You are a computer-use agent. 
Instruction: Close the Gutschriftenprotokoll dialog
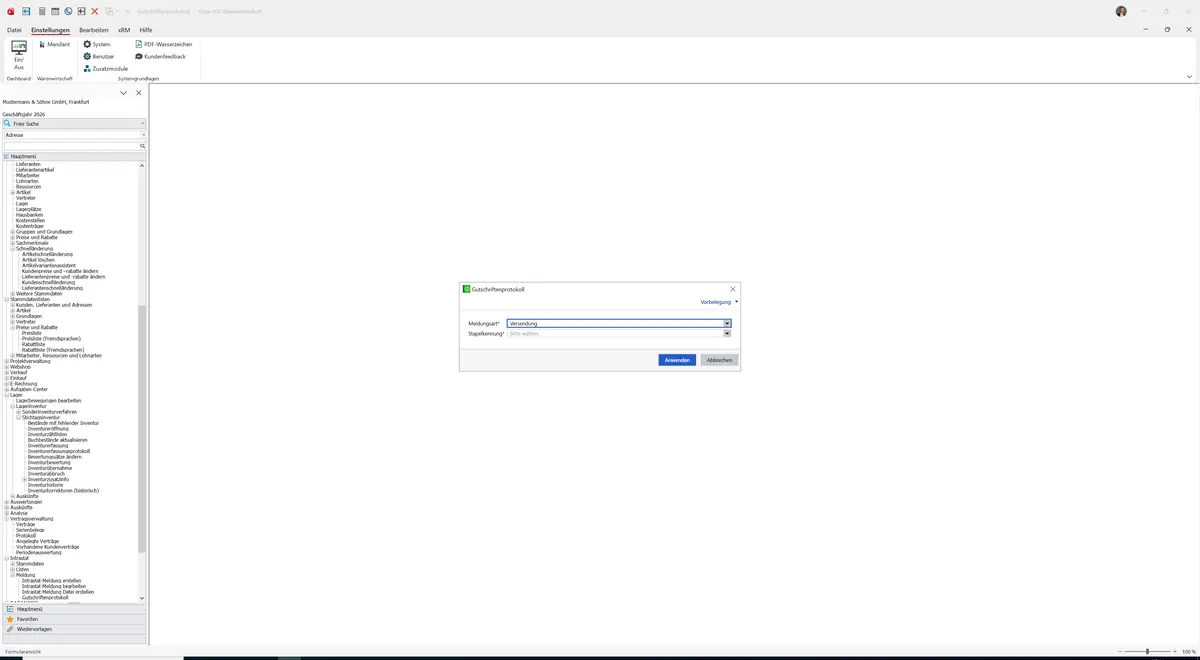[732, 289]
